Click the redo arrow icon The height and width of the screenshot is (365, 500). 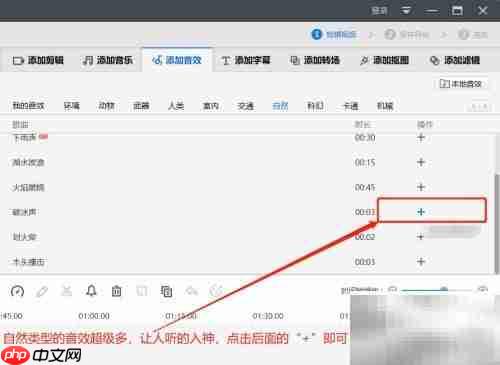216,291
